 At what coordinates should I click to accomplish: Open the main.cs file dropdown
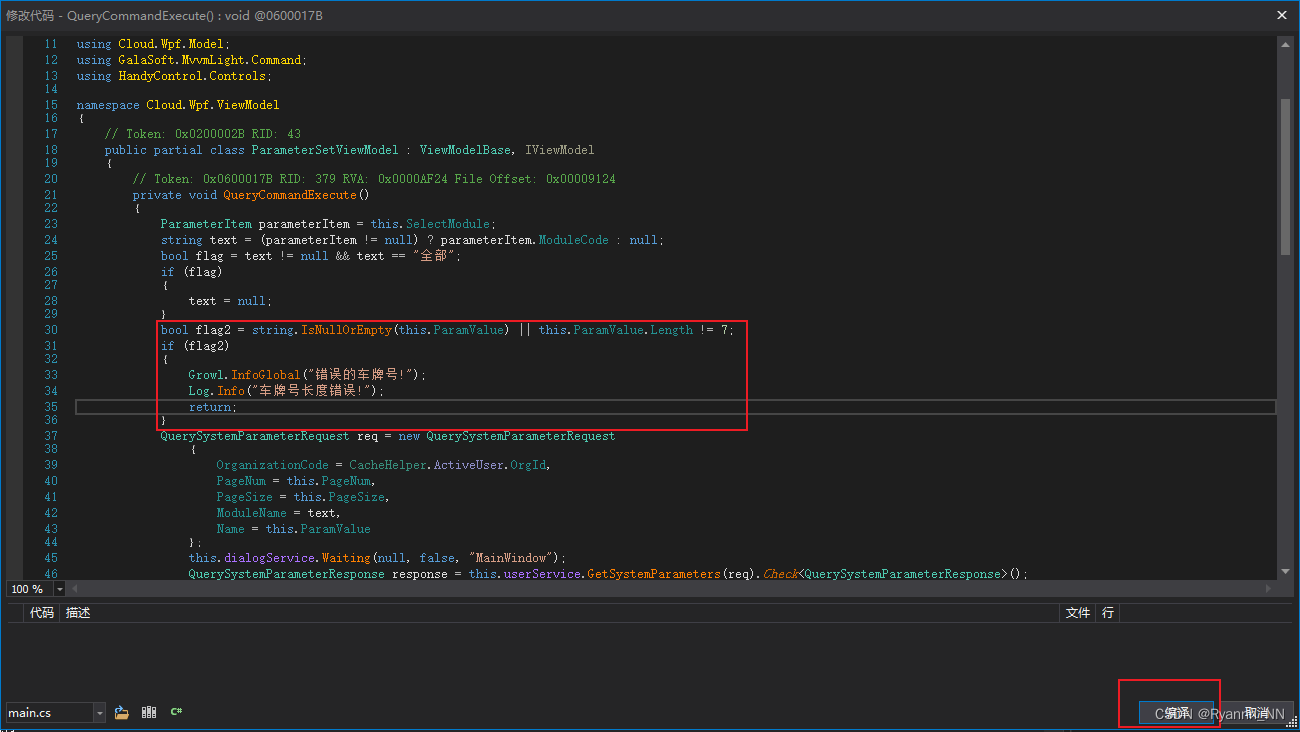pyautogui.click(x=99, y=713)
